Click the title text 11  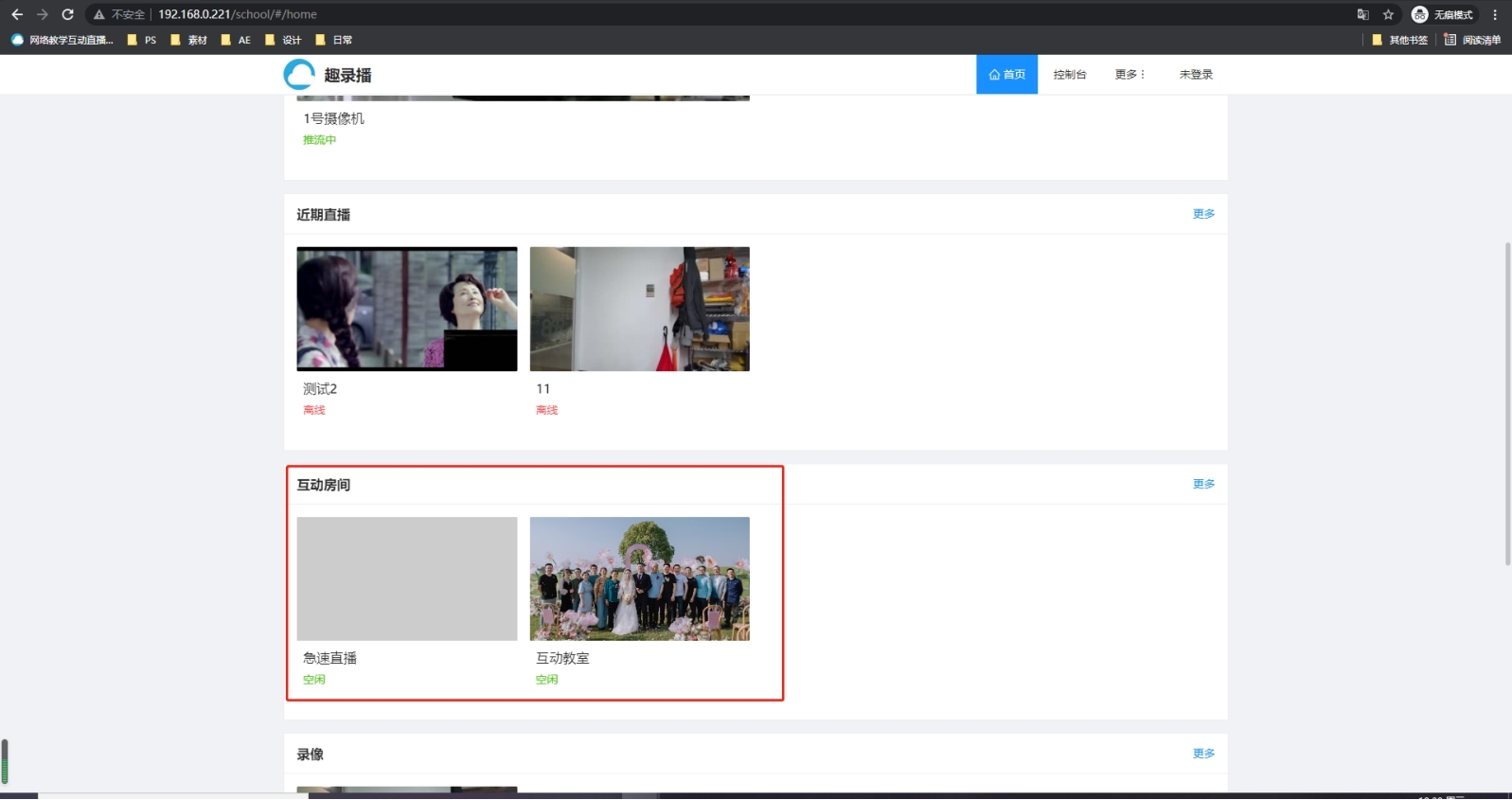543,389
